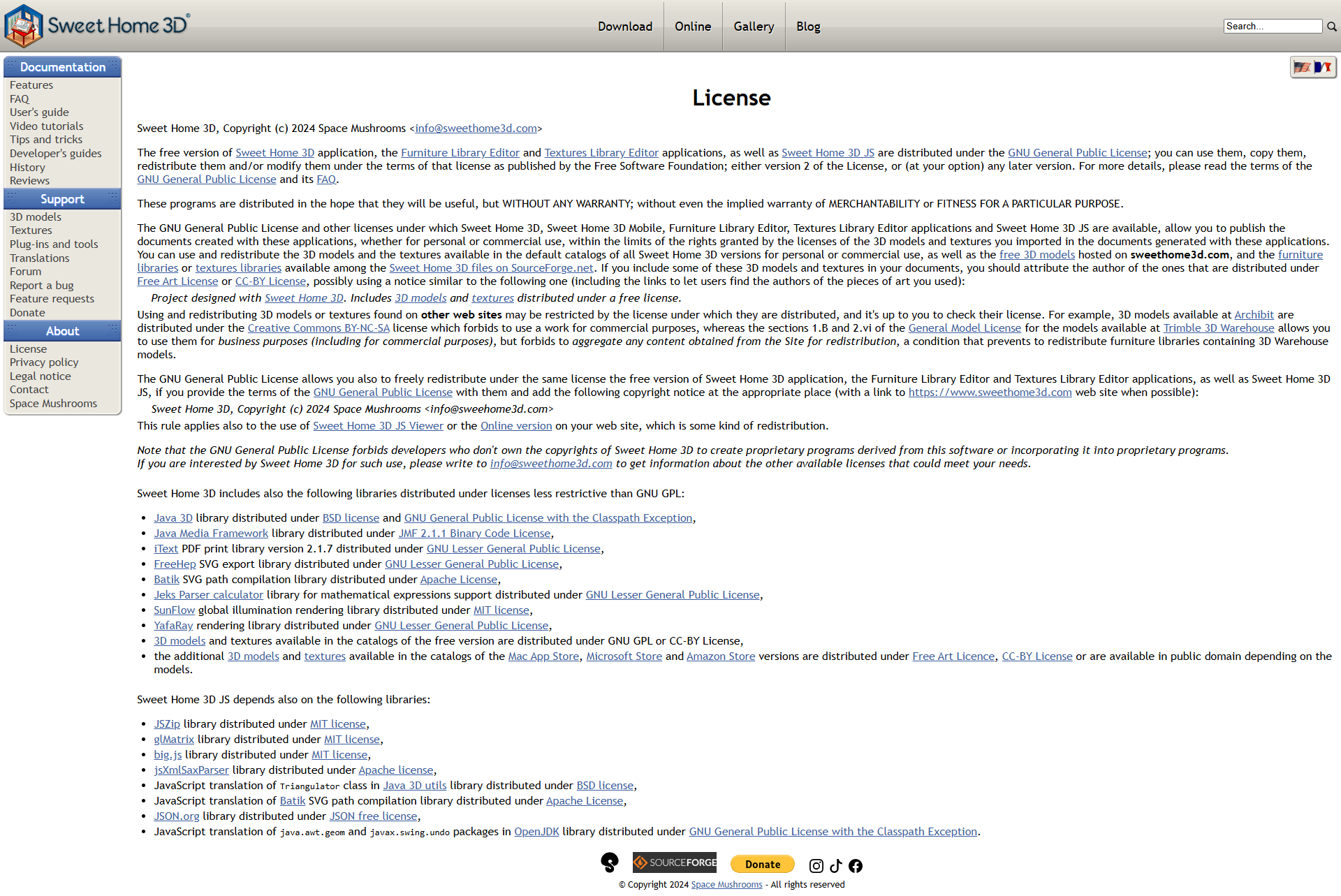
Task: Open Legal notice sidebar link
Action: click(x=41, y=376)
